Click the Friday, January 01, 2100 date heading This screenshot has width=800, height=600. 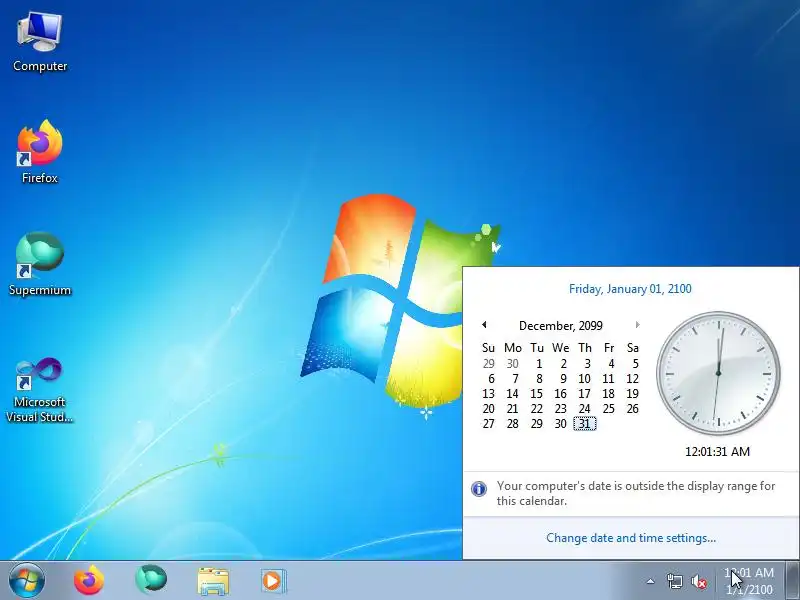click(x=630, y=289)
